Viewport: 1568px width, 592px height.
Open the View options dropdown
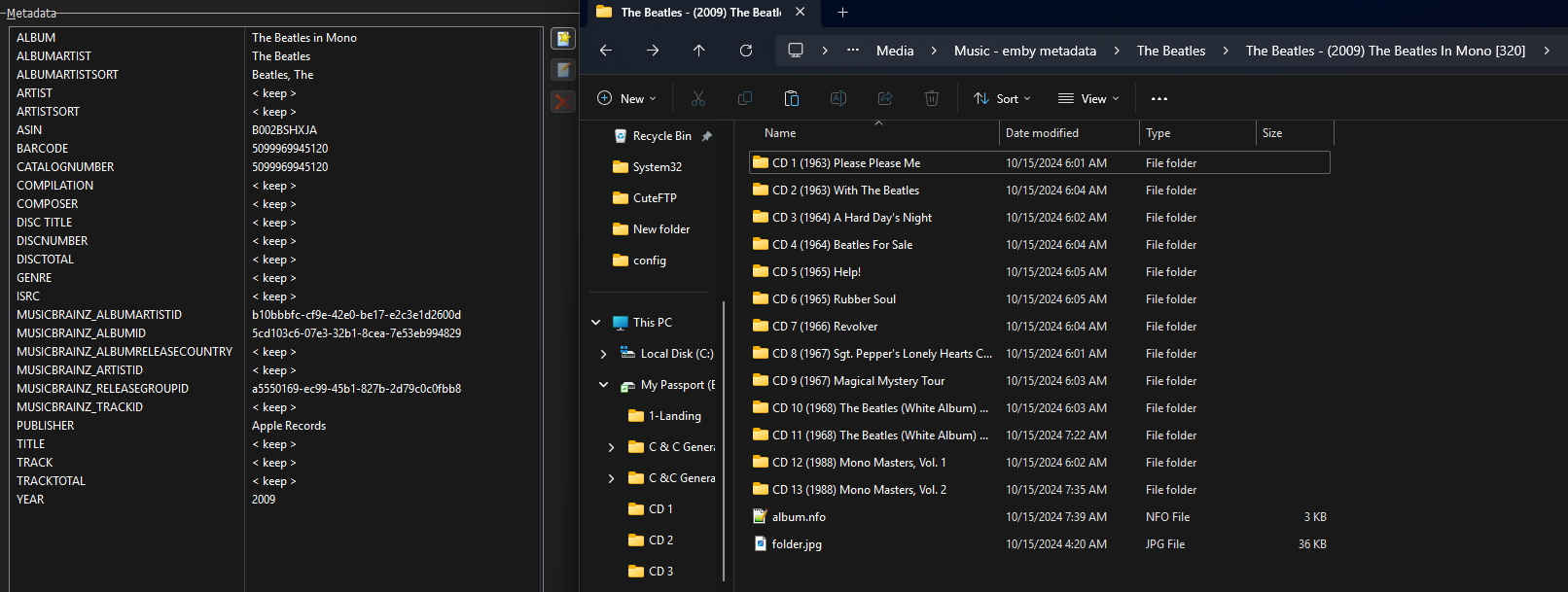pyautogui.click(x=1088, y=98)
